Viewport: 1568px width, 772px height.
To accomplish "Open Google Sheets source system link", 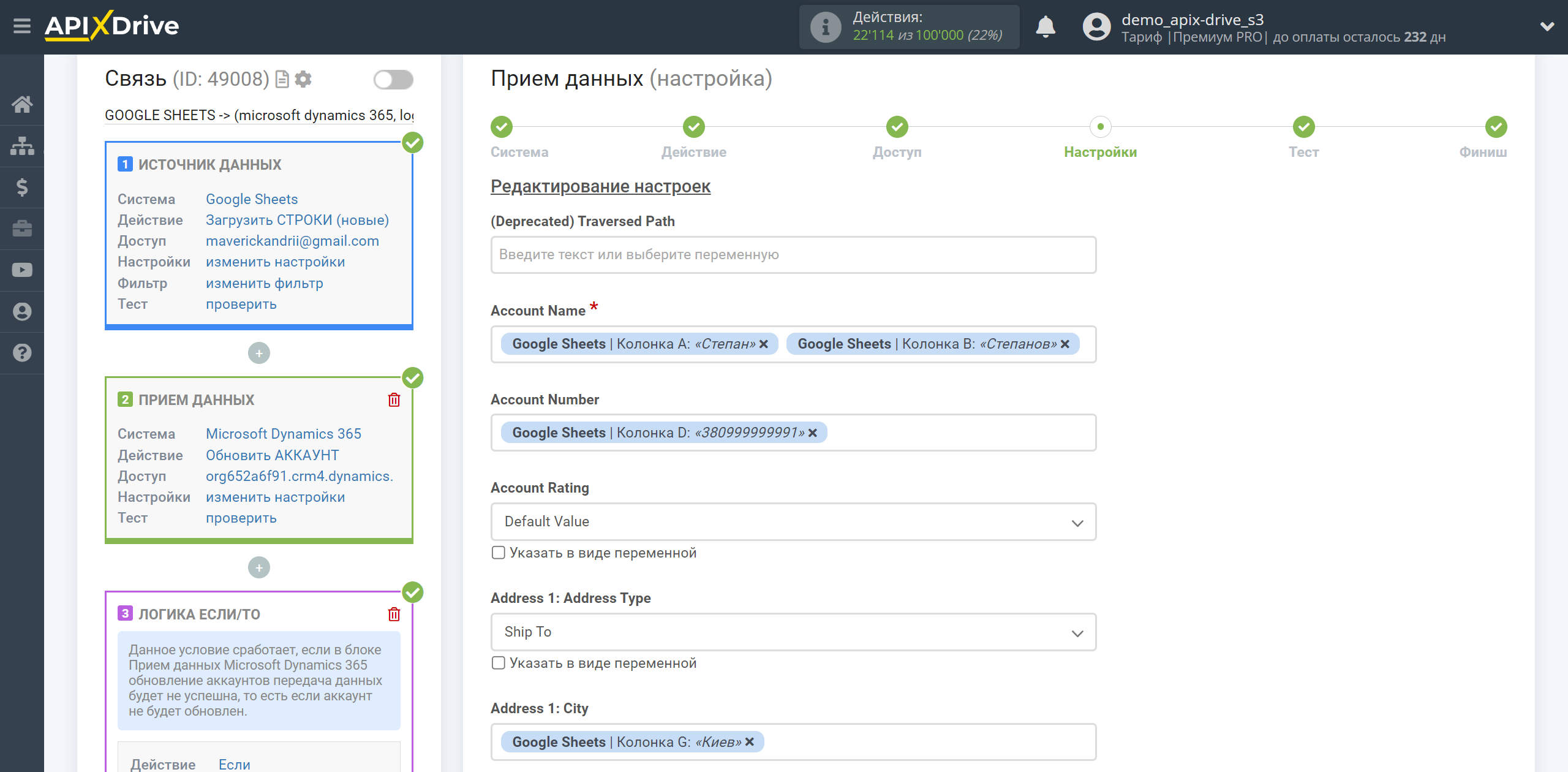I will pyautogui.click(x=252, y=199).
